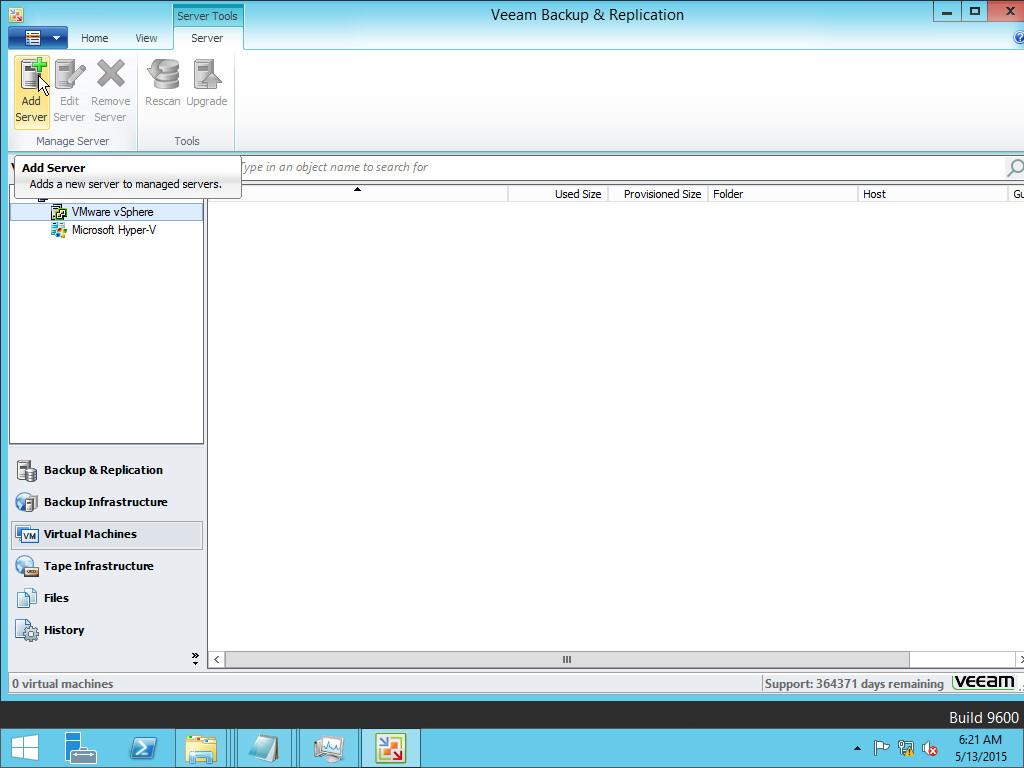Select the Server ribbon tab
This screenshot has height=768, width=1024.
tap(207, 38)
